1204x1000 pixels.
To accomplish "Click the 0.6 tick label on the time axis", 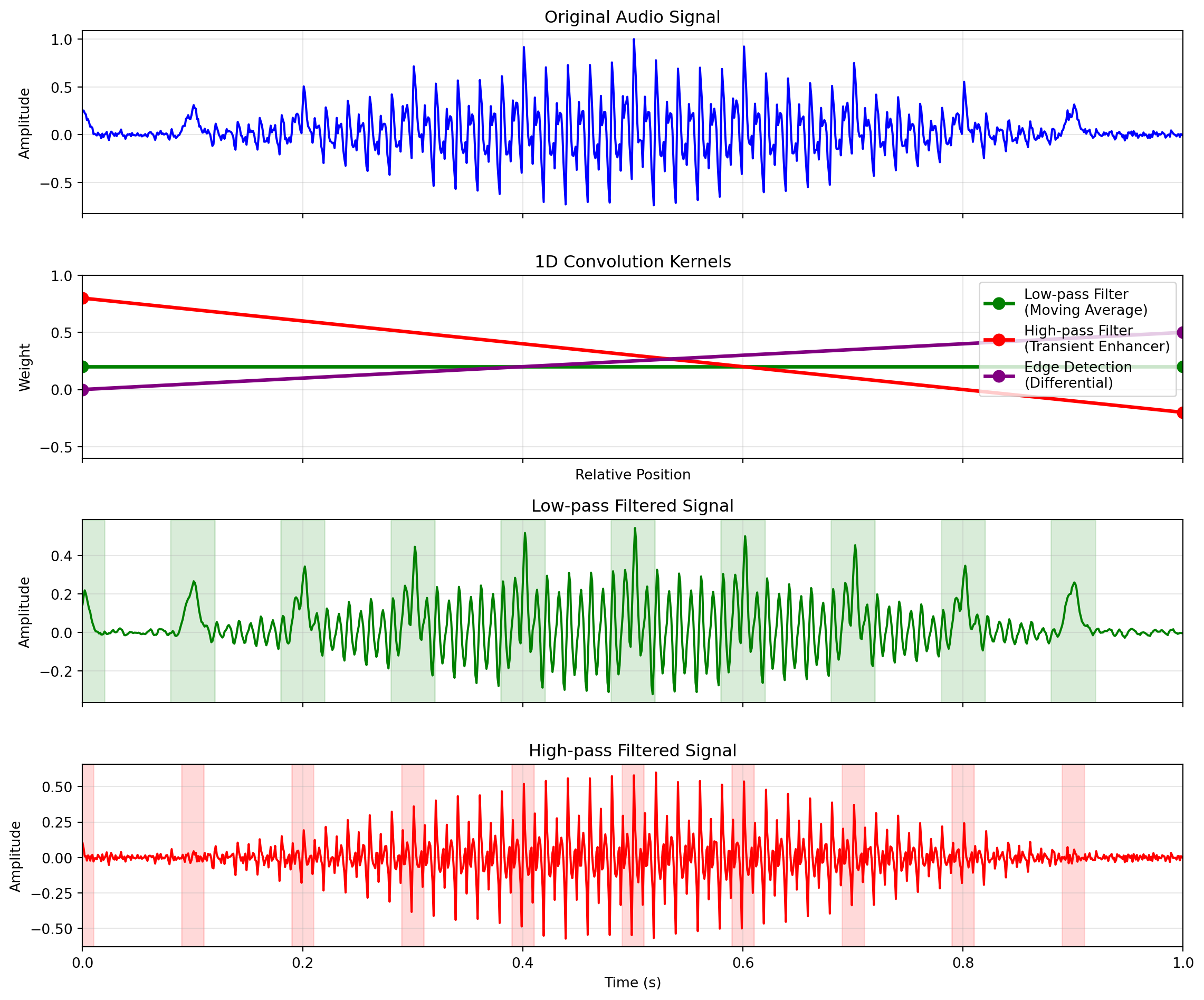I will tap(742, 963).
